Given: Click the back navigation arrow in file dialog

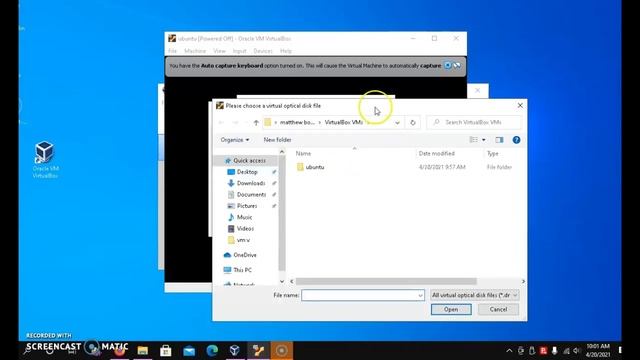Looking at the screenshot, I should [x=221, y=122].
